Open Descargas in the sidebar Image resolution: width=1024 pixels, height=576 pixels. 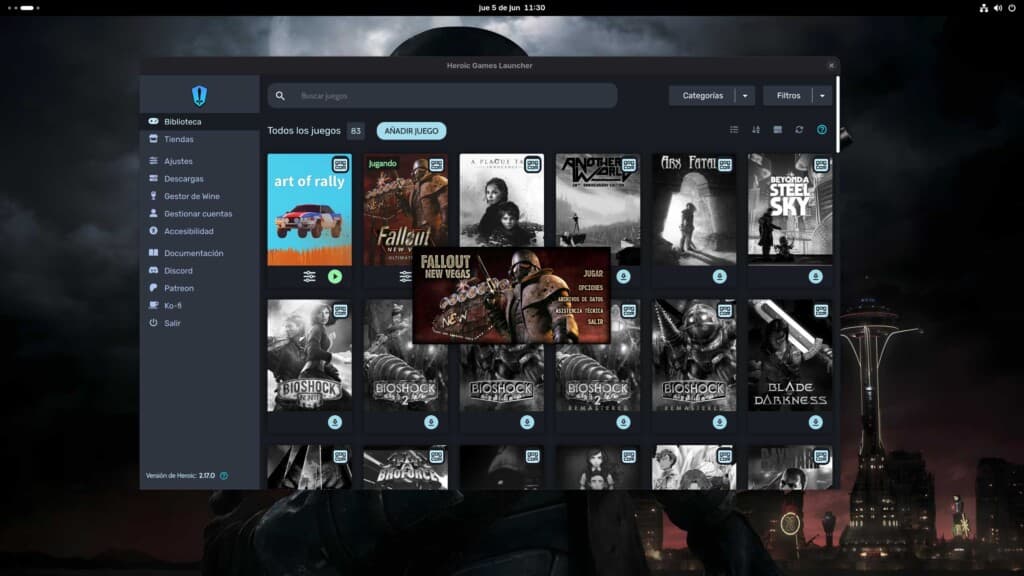coord(199,178)
